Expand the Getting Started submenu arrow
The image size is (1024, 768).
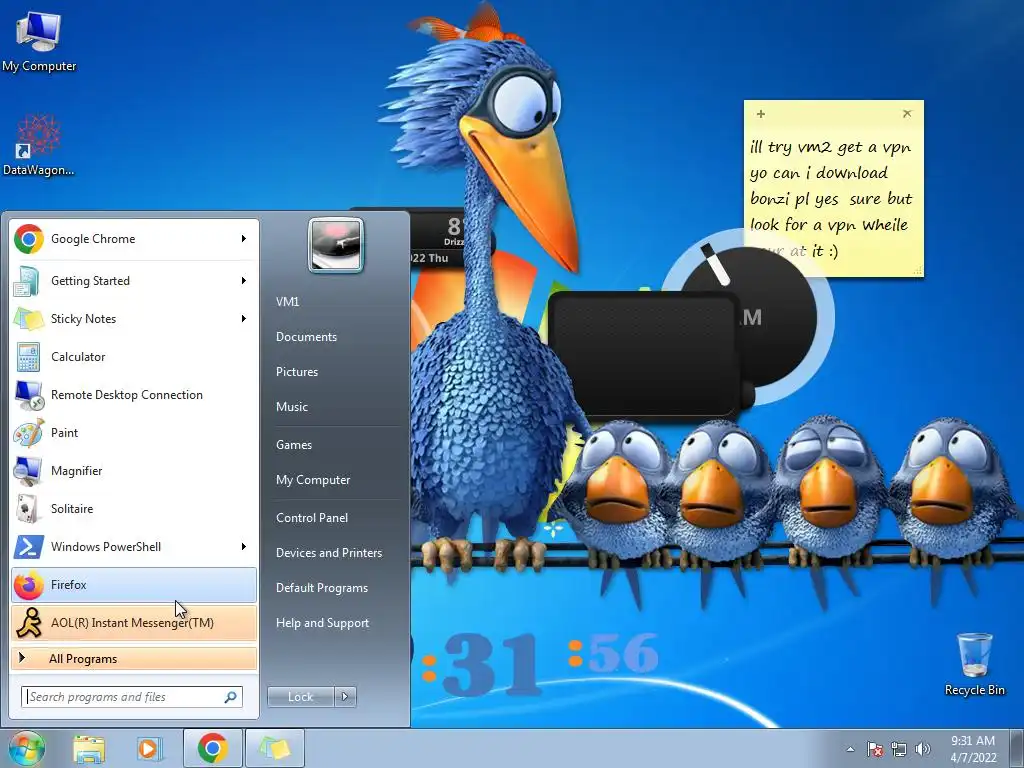tap(244, 281)
